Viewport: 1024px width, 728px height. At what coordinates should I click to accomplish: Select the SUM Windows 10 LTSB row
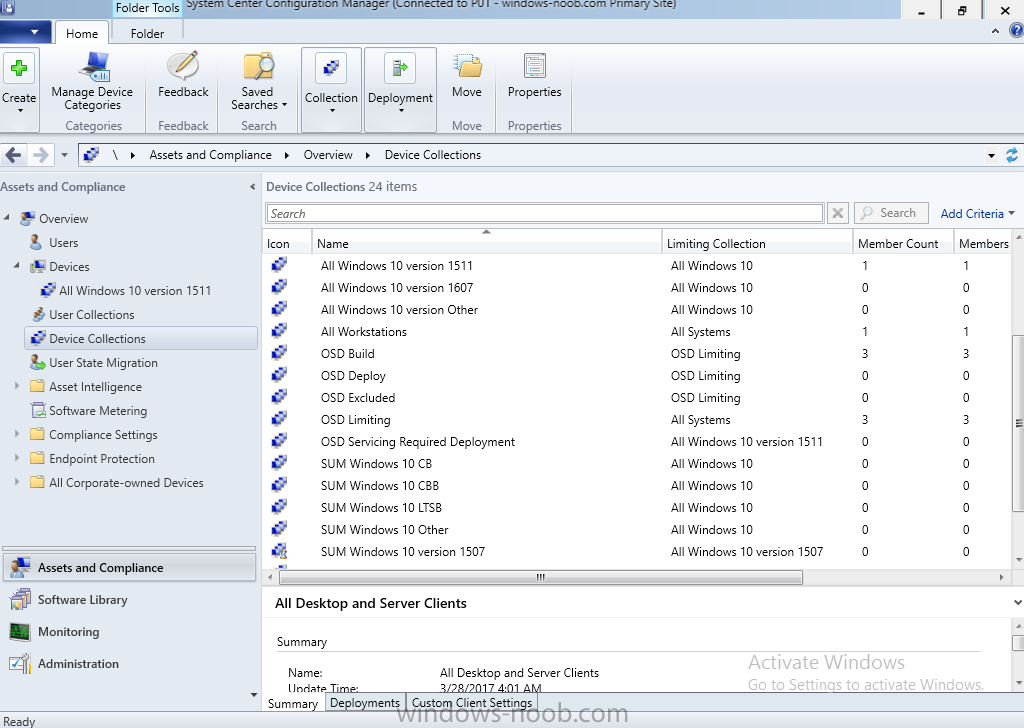click(x=637, y=507)
